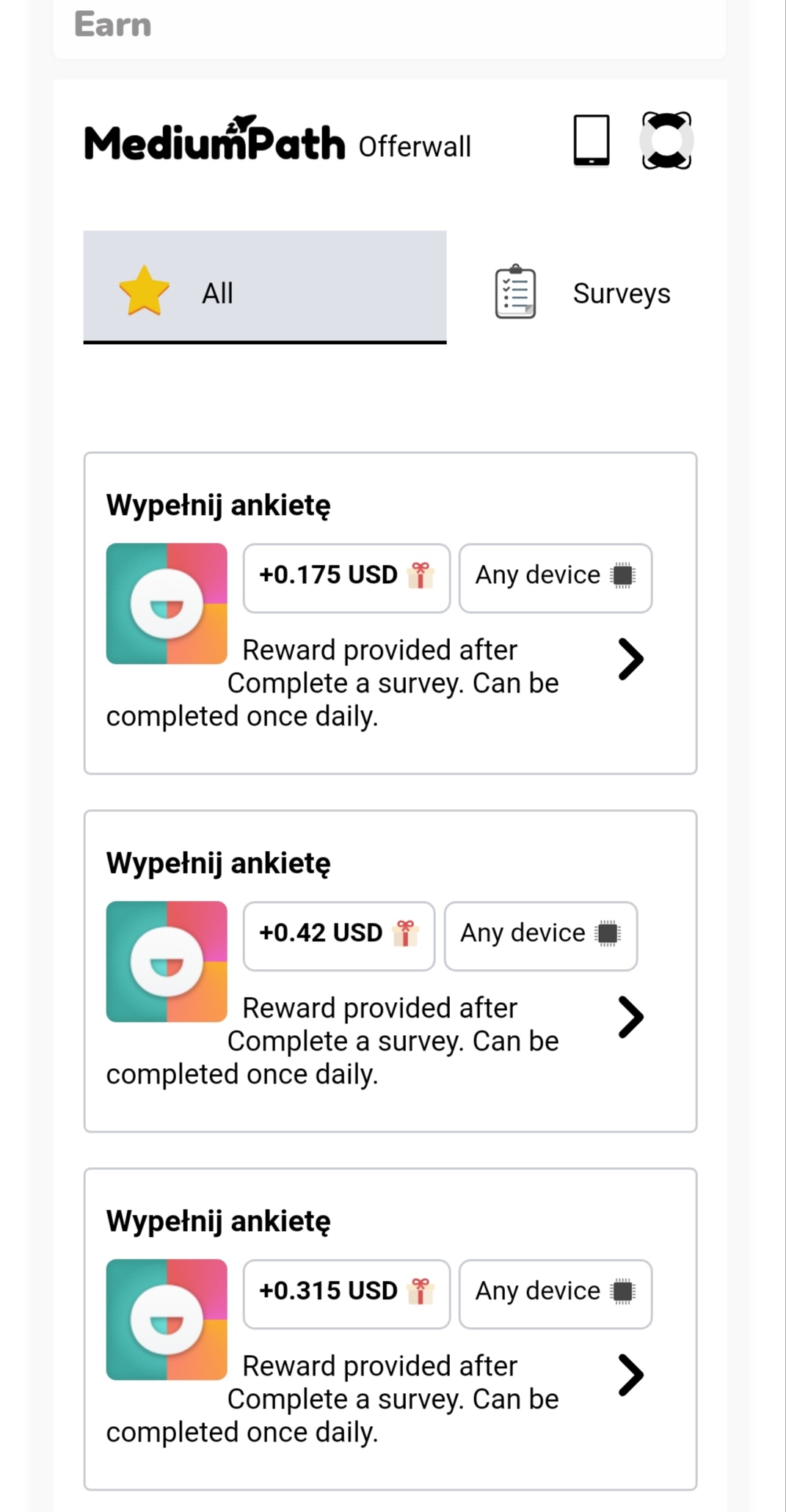Switch to the All tab
786x1512 pixels.
point(265,287)
